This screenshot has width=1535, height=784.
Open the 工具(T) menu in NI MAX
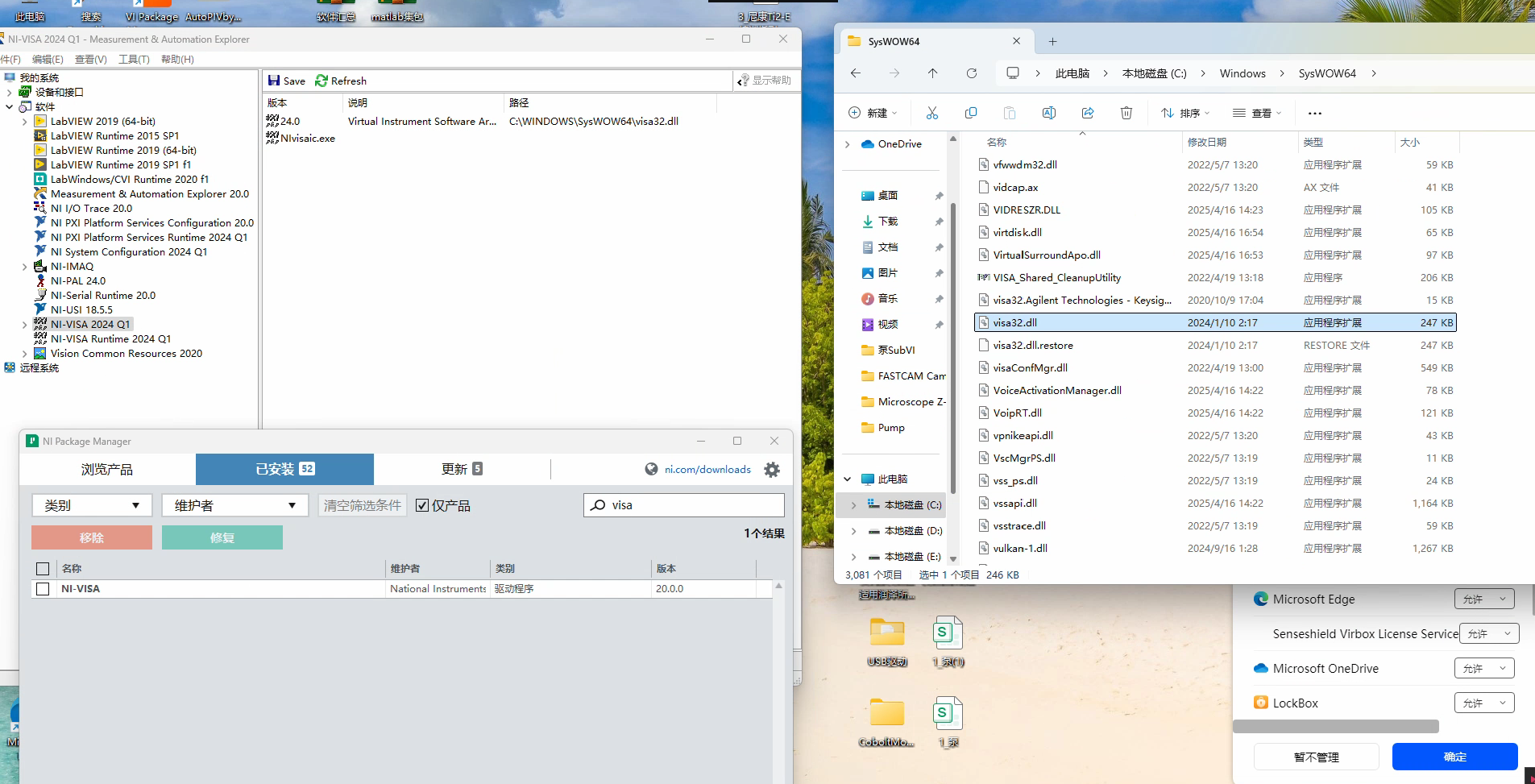point(134,60)
